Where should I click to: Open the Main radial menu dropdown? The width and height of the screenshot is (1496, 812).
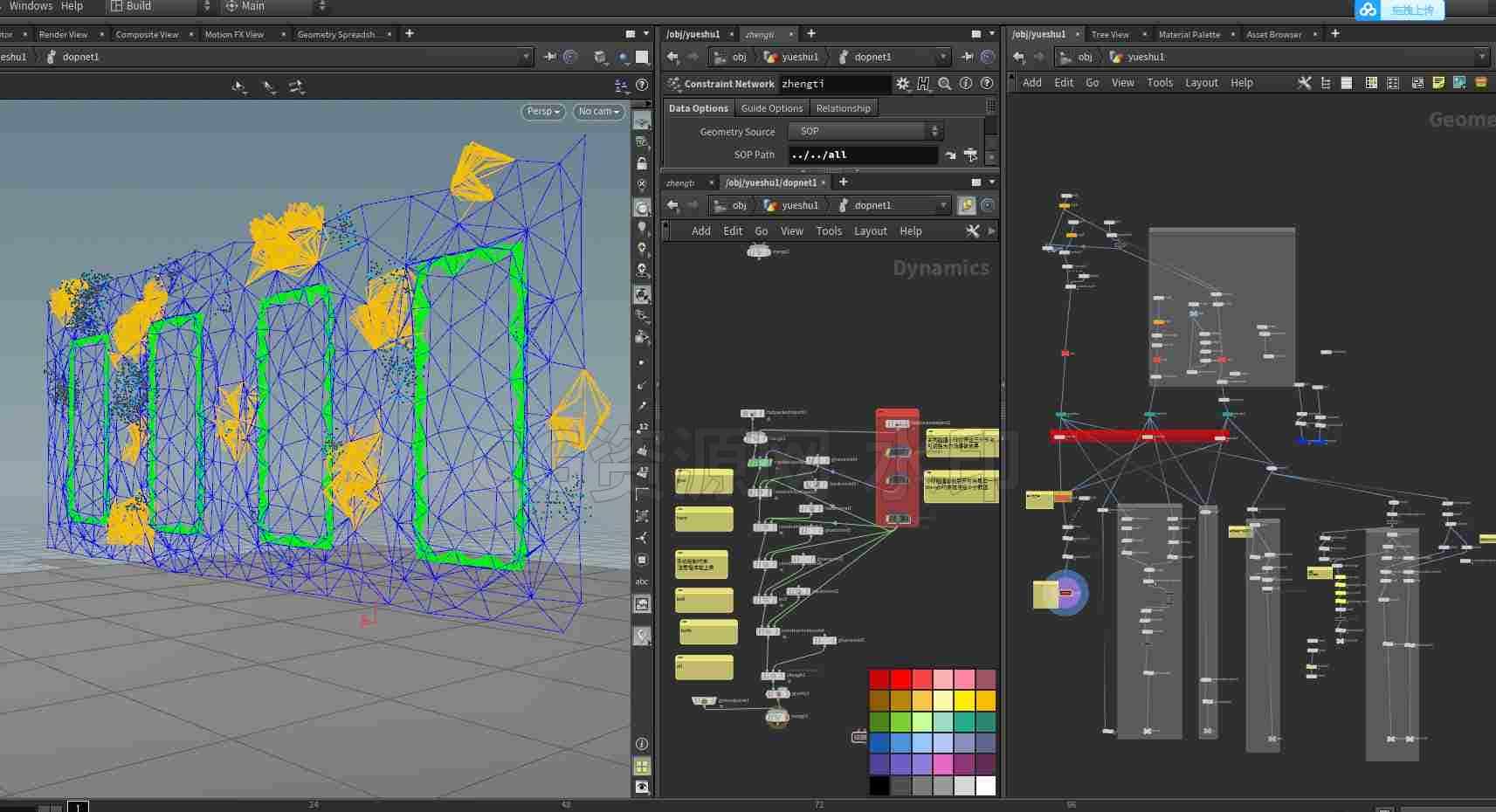point(275,6)
